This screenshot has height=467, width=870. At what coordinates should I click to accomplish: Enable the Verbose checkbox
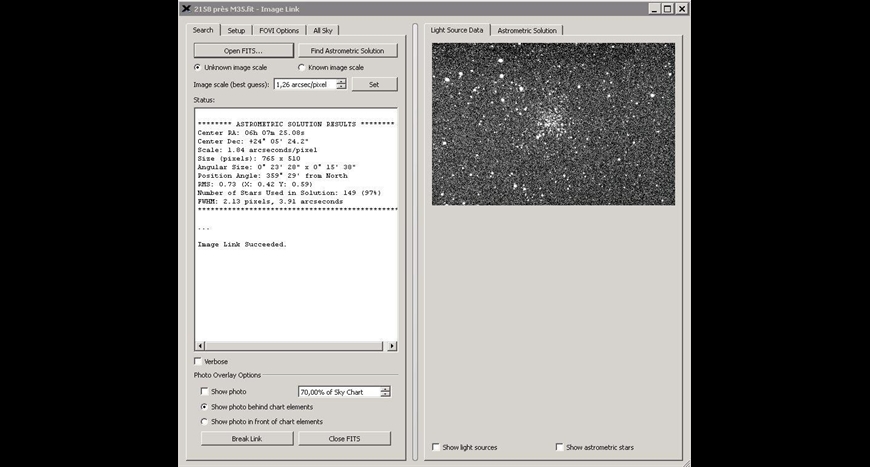coord(197,361)
